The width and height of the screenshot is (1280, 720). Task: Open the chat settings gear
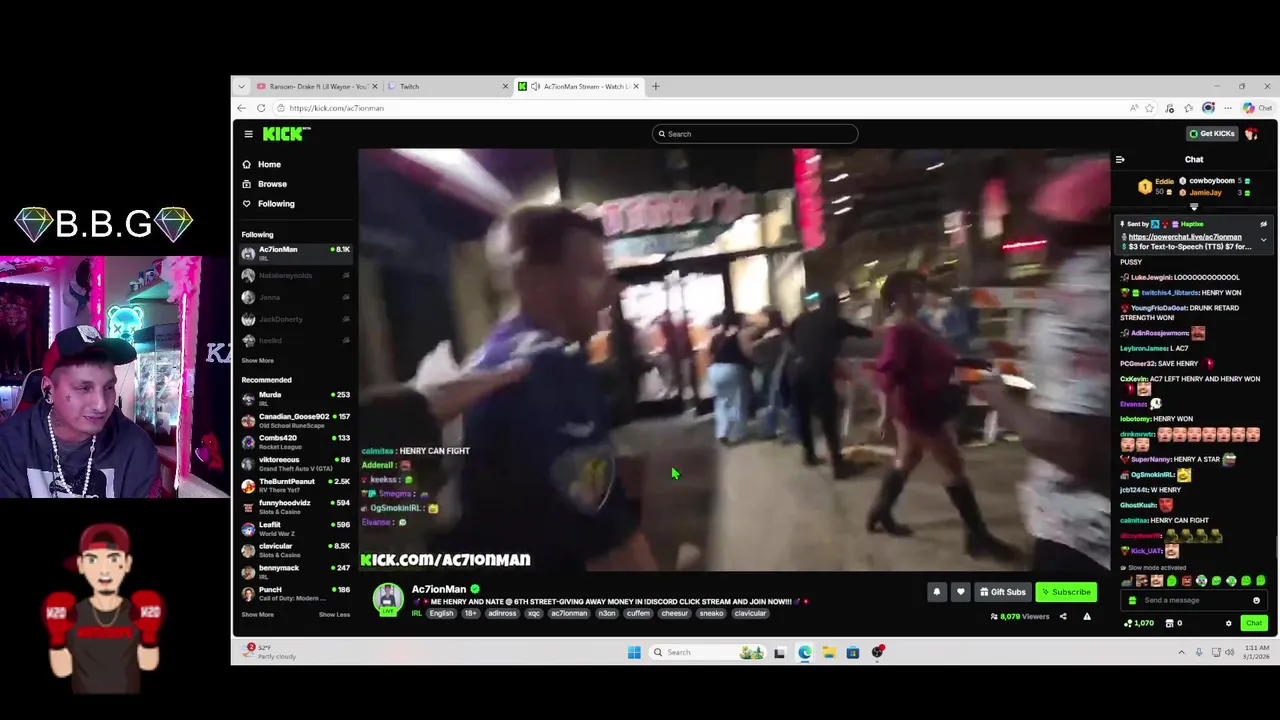pos(1229,623)
